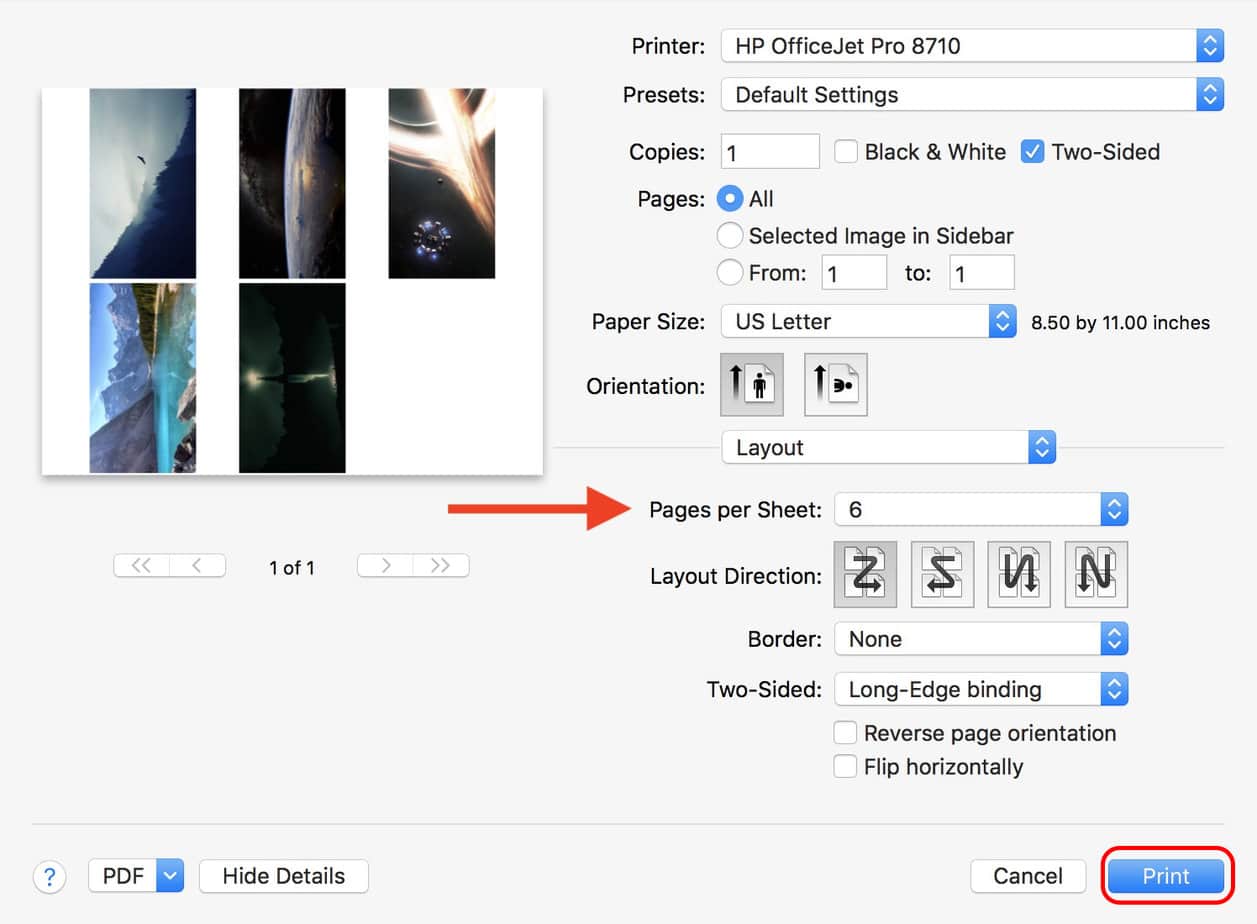The width and height of the screenshot is (1257, 924).
Task: Go to first page in preview
Action: coord(142,566)
